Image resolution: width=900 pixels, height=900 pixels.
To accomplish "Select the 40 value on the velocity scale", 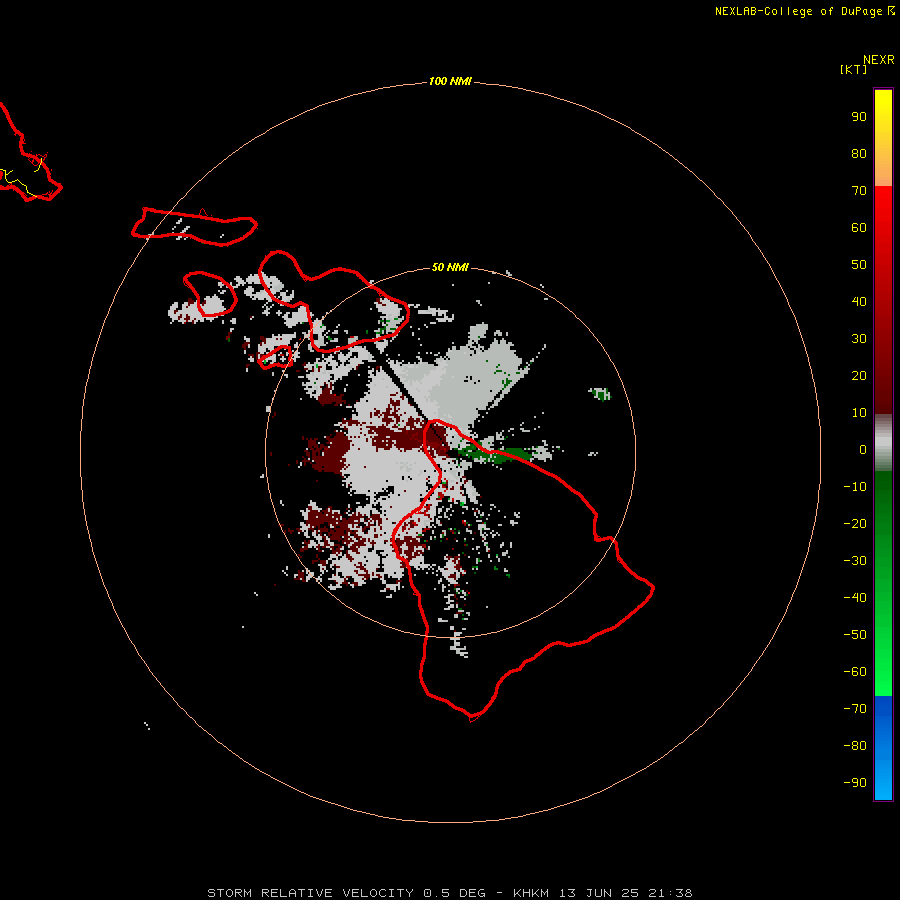I will point(859,301).
